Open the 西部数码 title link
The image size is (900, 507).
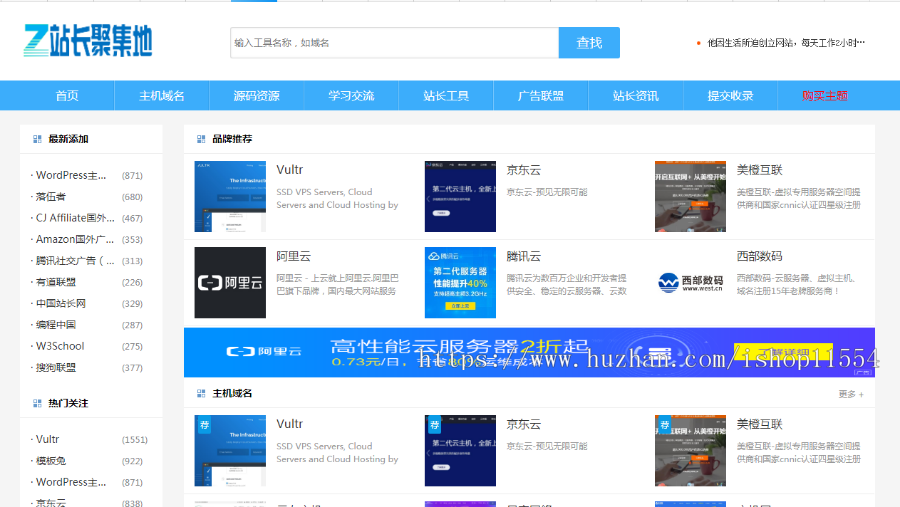pyautogui.click(x=759, y=256)
